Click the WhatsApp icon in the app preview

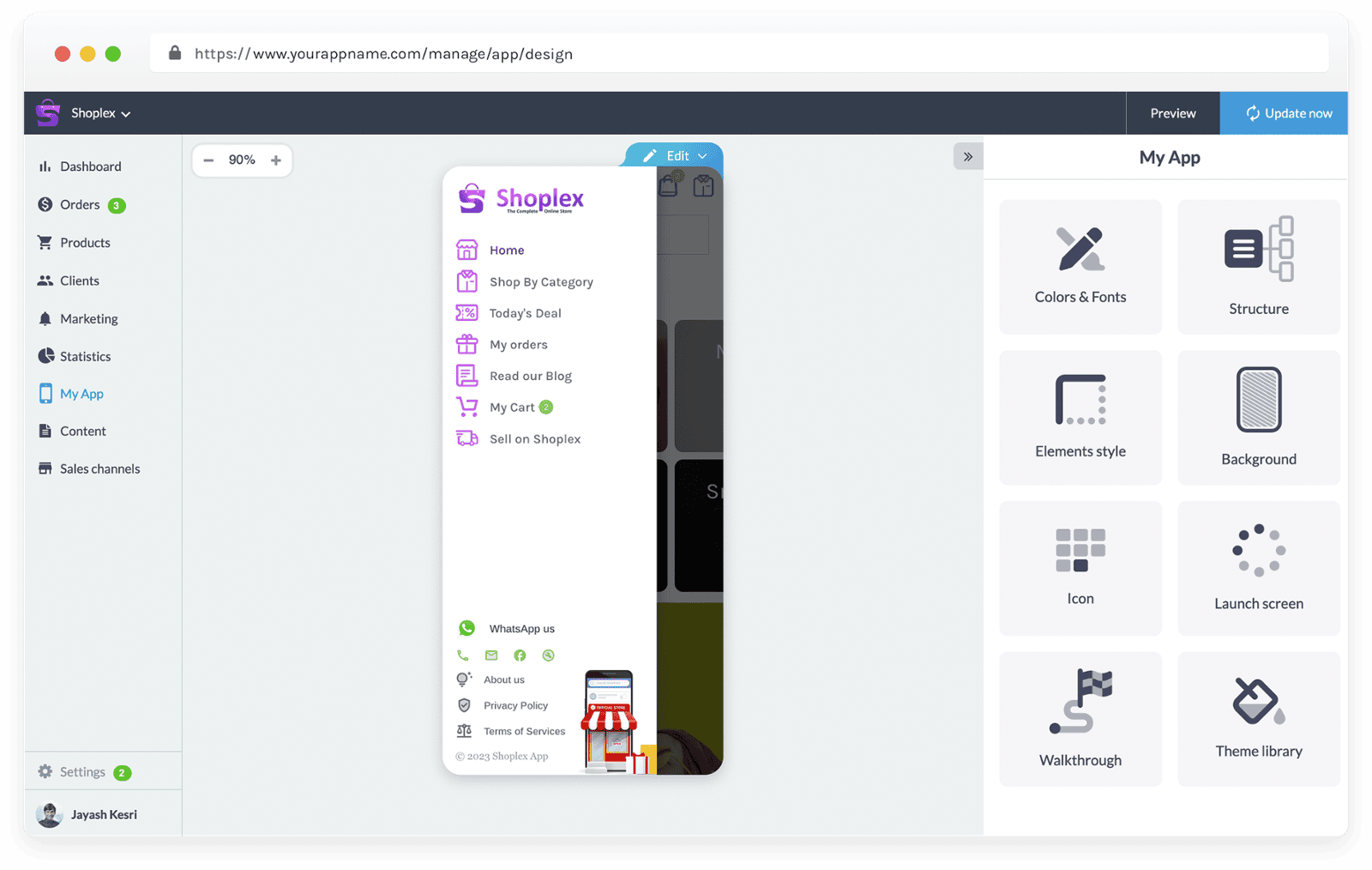[x=466, y=627]
